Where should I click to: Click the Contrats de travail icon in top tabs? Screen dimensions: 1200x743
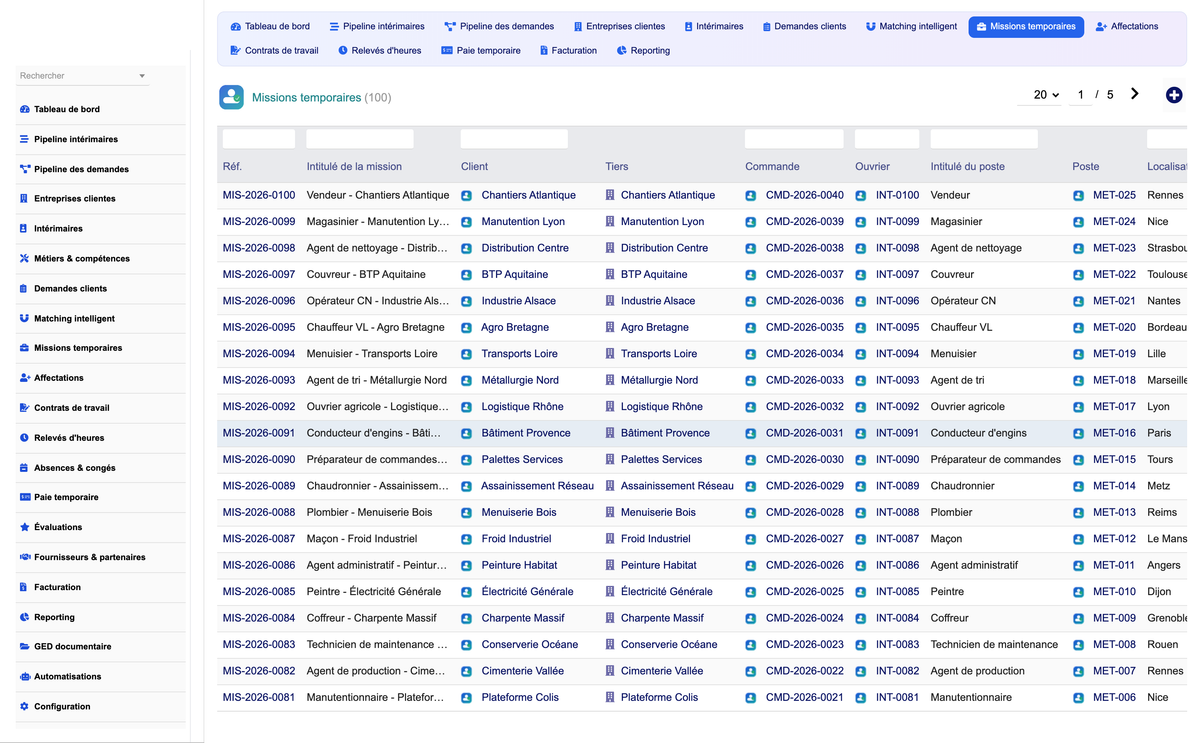coord(235,50)
